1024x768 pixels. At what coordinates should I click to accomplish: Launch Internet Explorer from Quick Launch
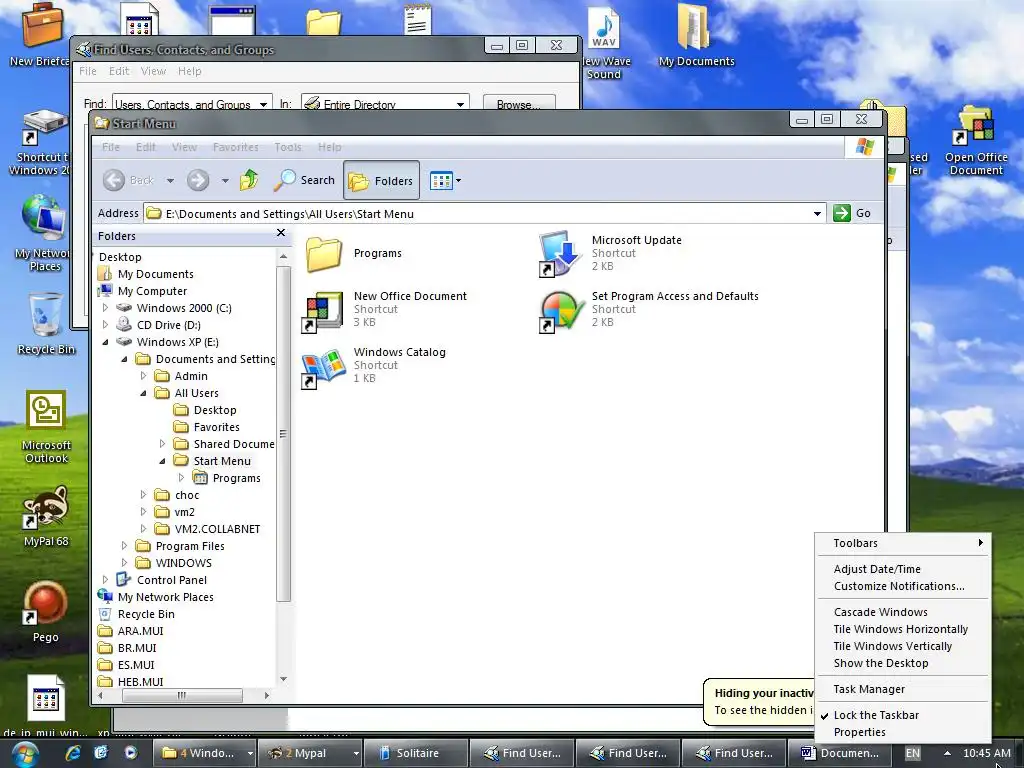pyautogui.click(x=73, y=752)
